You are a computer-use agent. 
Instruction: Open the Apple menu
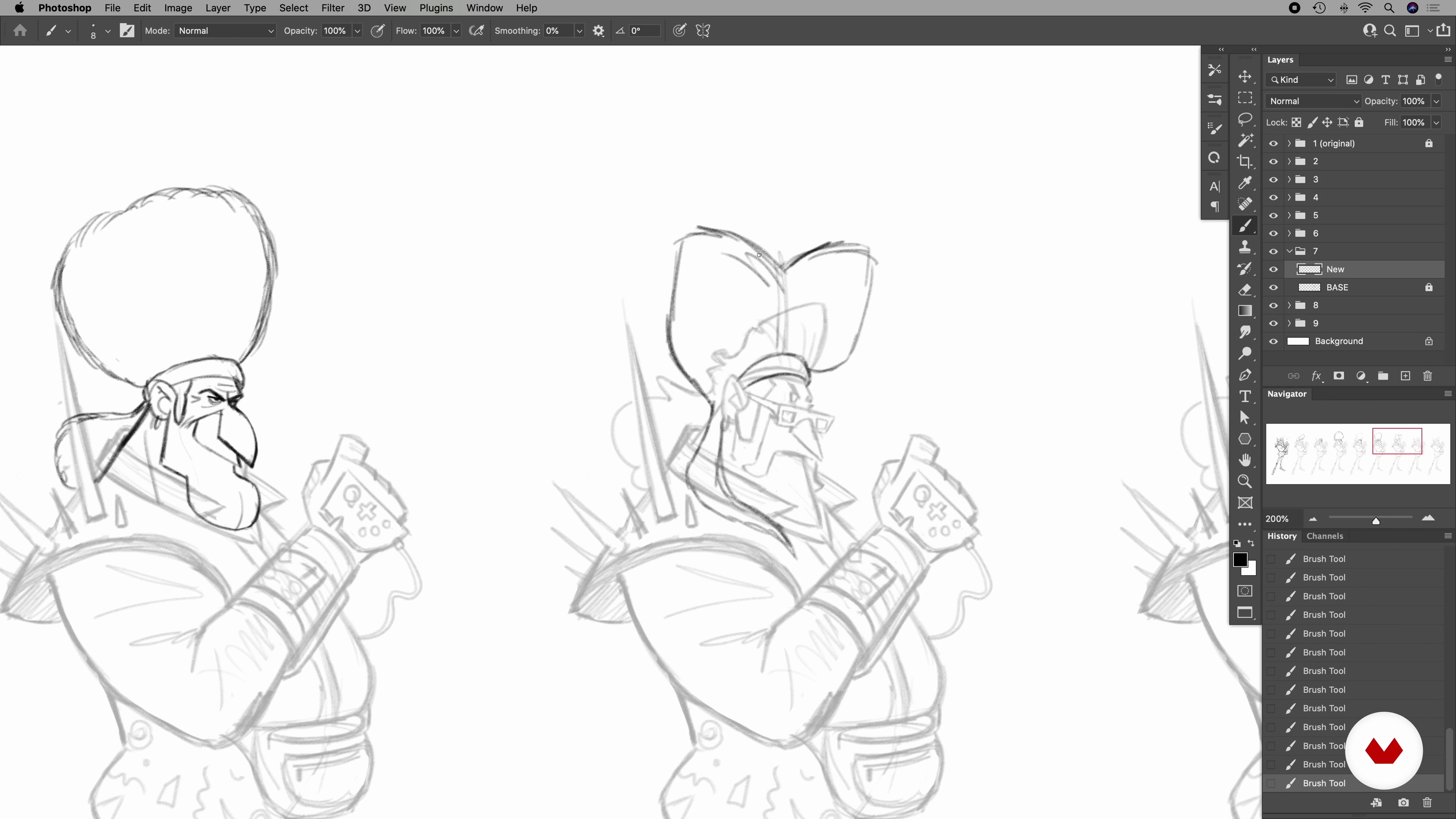[19, 8]
